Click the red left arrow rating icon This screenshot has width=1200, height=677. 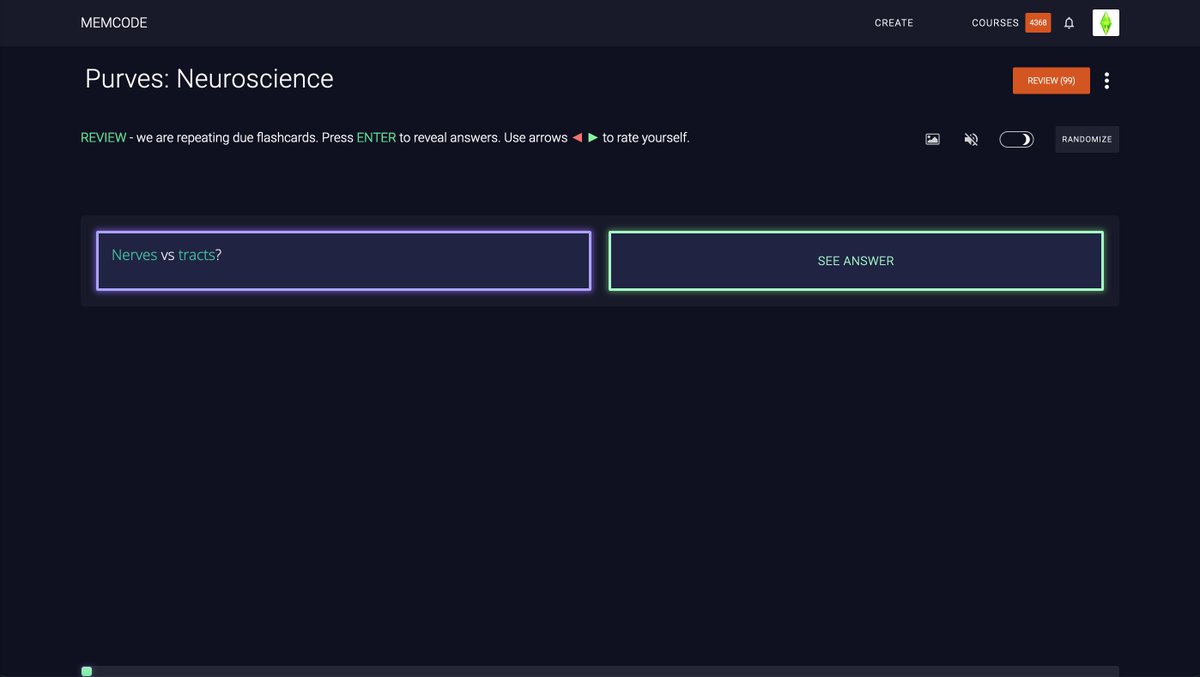tap(577, 138)
